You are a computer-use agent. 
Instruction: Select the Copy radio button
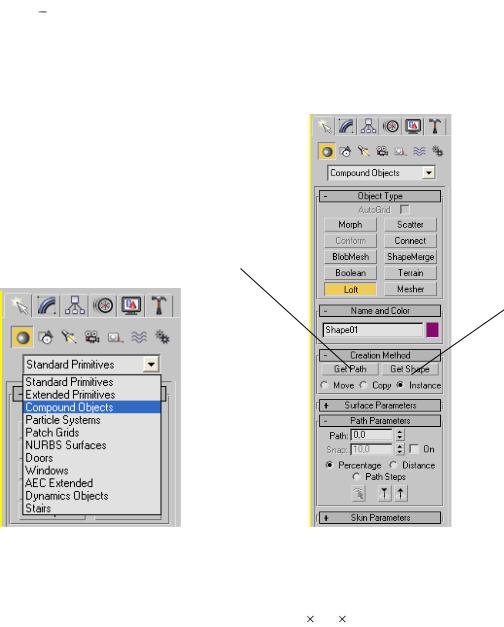coord(363,385)
